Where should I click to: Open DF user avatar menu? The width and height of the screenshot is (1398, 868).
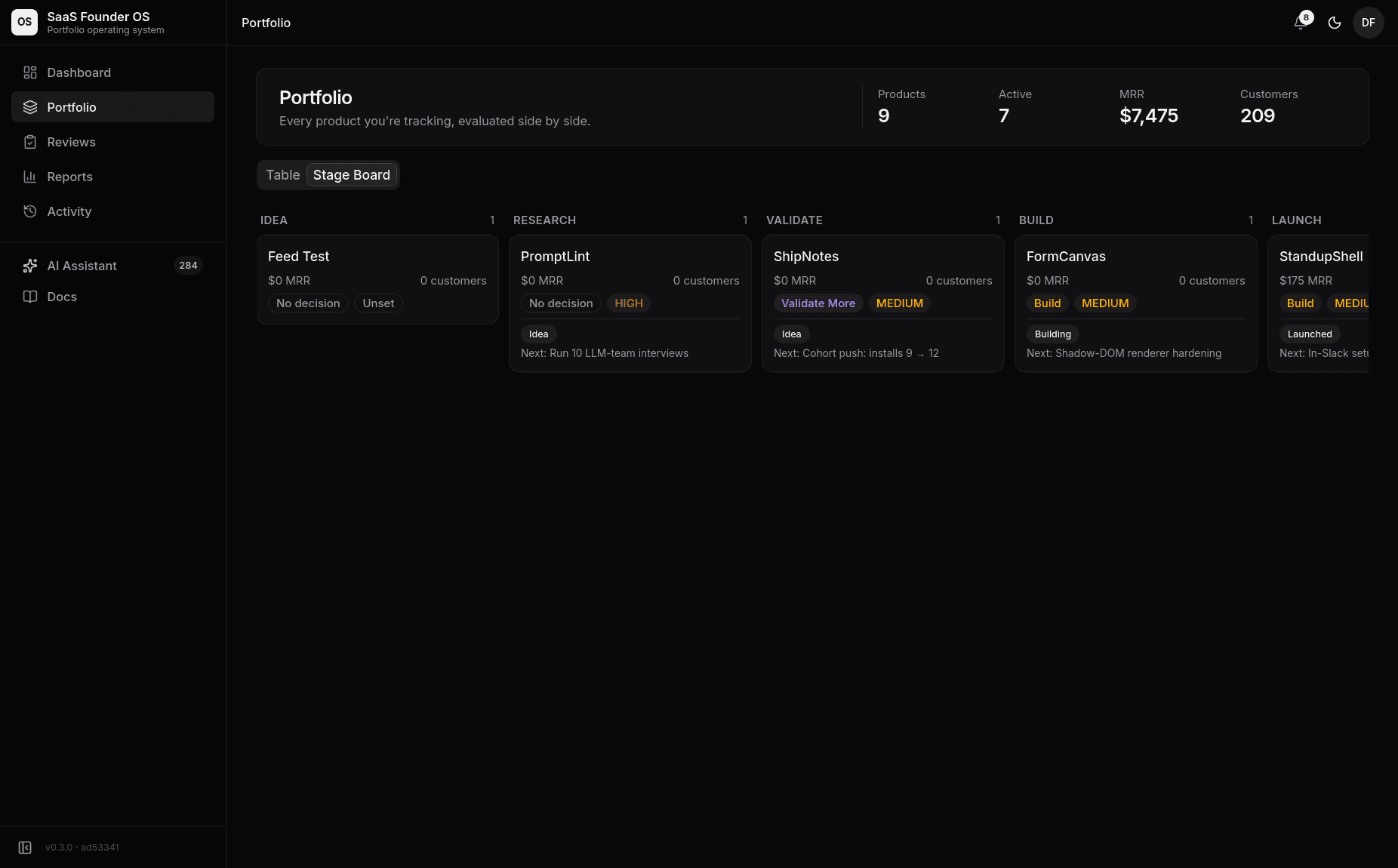click(1369, 23)
